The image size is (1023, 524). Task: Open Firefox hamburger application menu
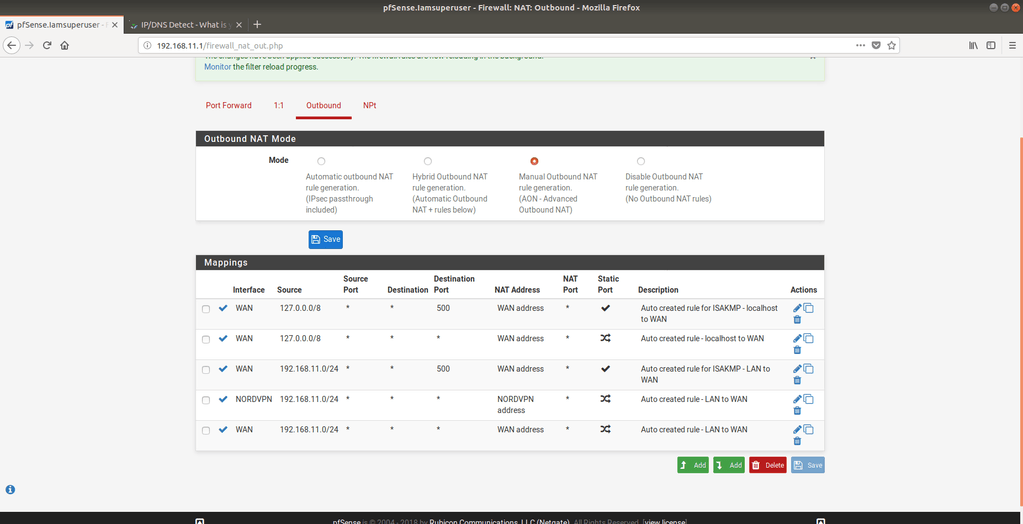(x=1010, y=45)
